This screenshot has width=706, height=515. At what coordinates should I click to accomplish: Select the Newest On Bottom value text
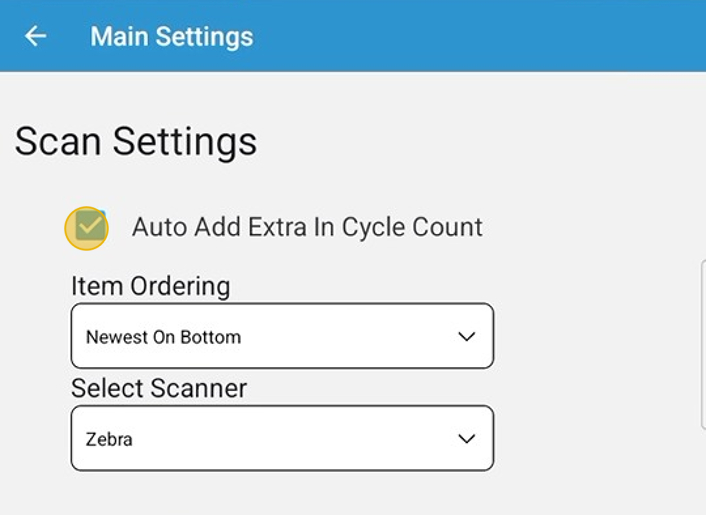(163, 337)
